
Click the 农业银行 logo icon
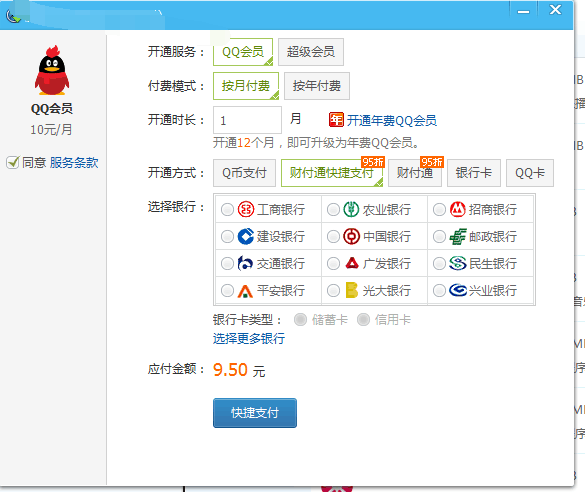[351, 209]
